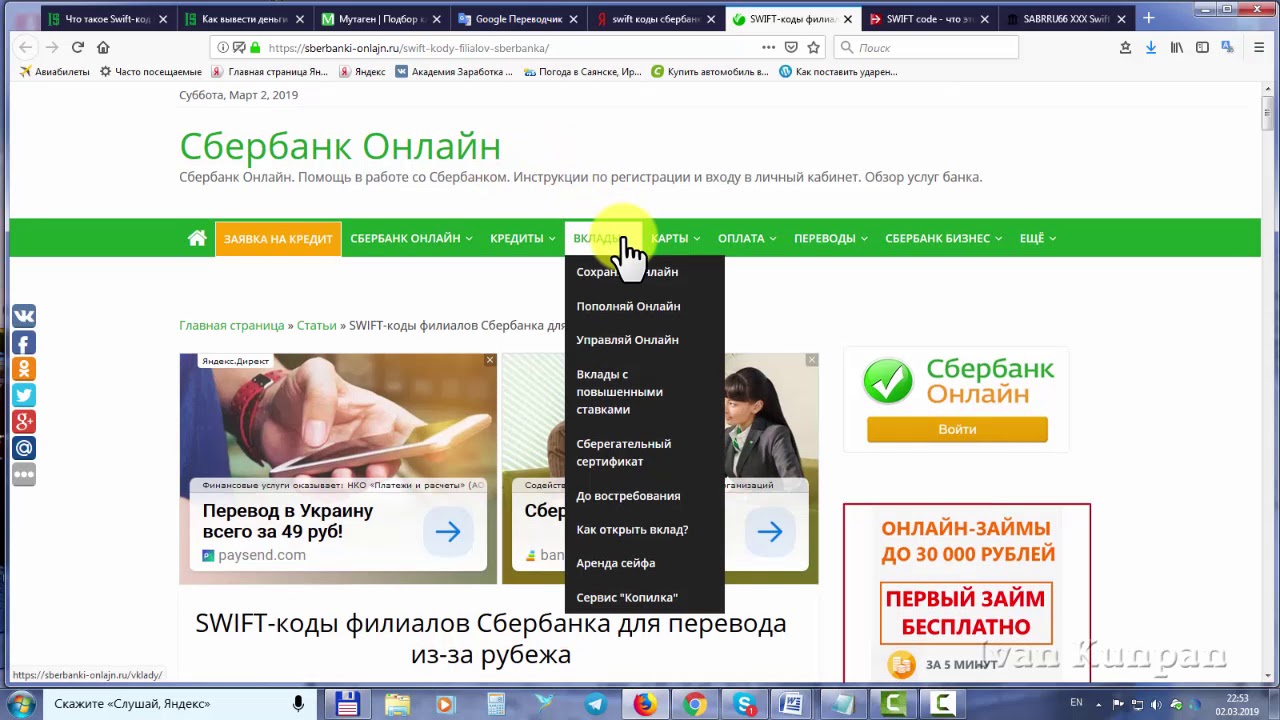This screenshot has height=720, width=1280.
Task: Expand Карты dropdown menu
Action: [x=675, y=238]
